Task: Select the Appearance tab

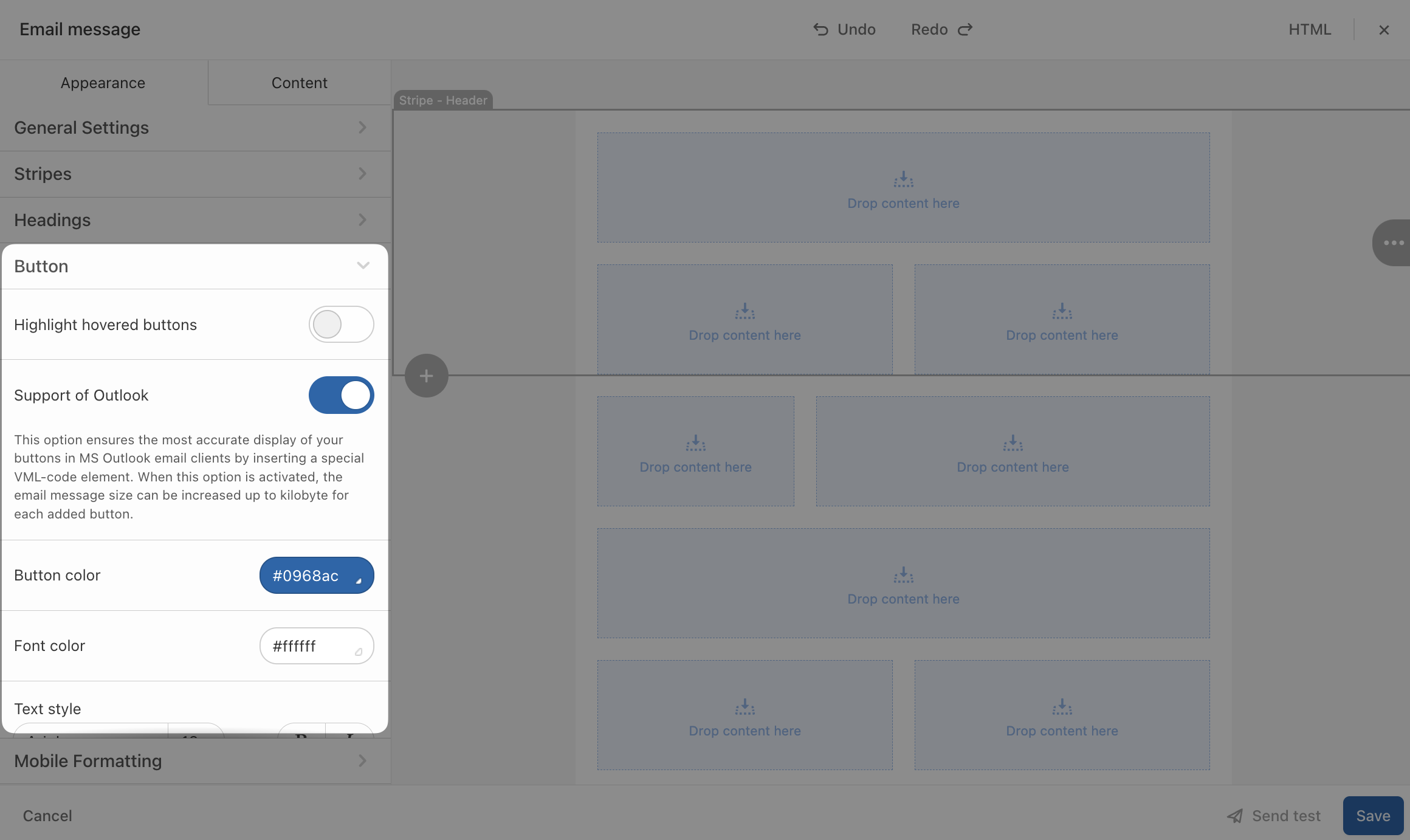Action: point(103,83)
